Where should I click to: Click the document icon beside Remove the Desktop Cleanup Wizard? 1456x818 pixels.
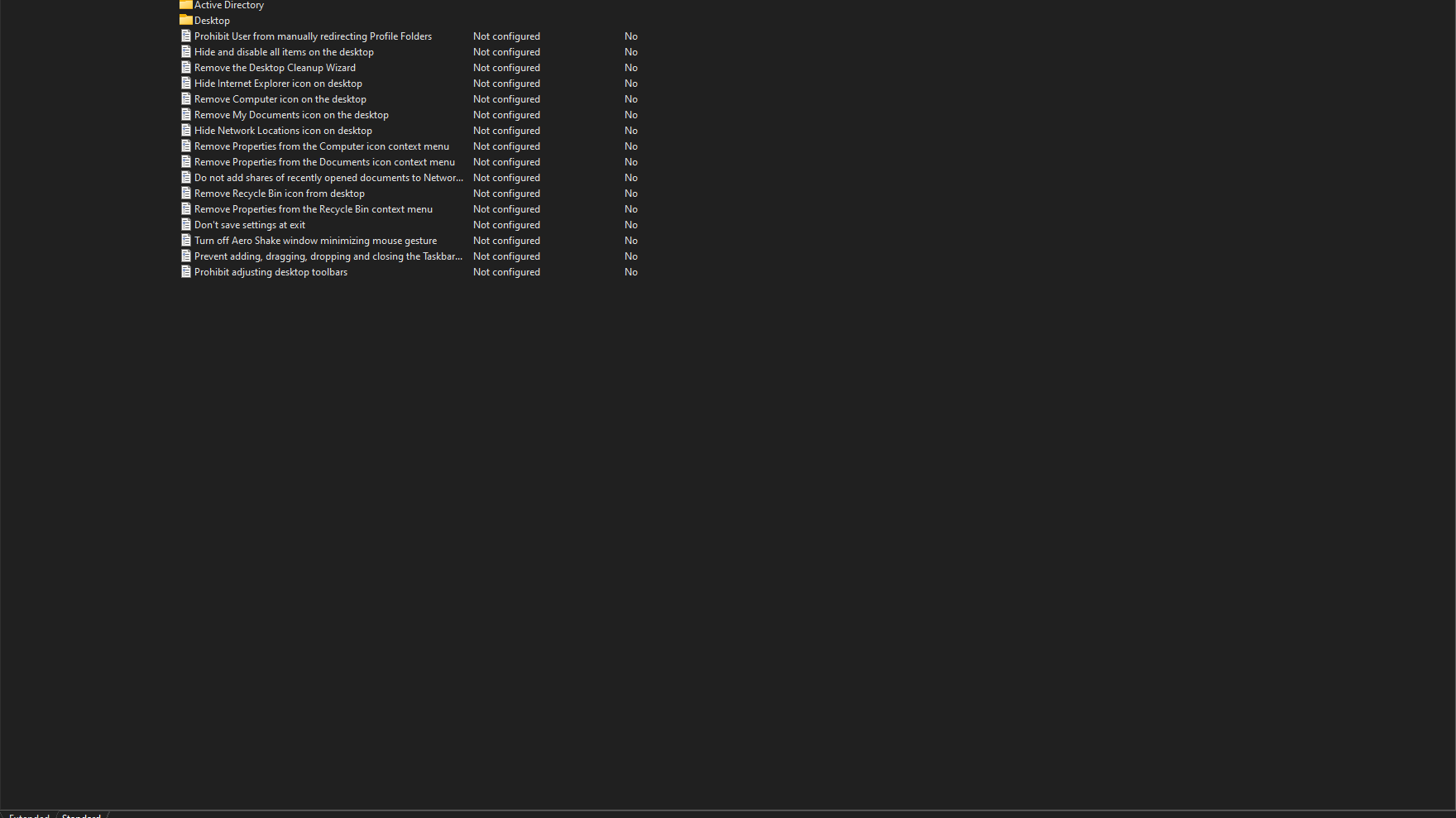pos(185,67)
